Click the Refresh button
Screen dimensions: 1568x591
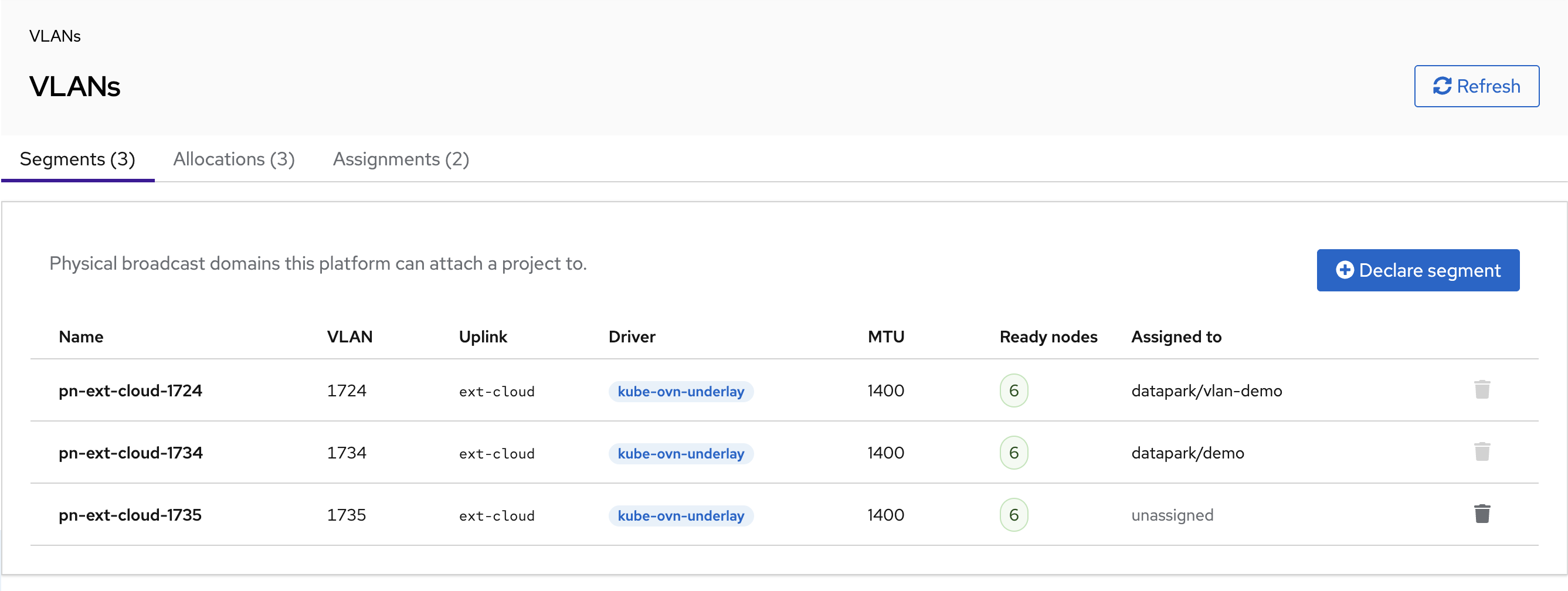[x=1476, y=86]
